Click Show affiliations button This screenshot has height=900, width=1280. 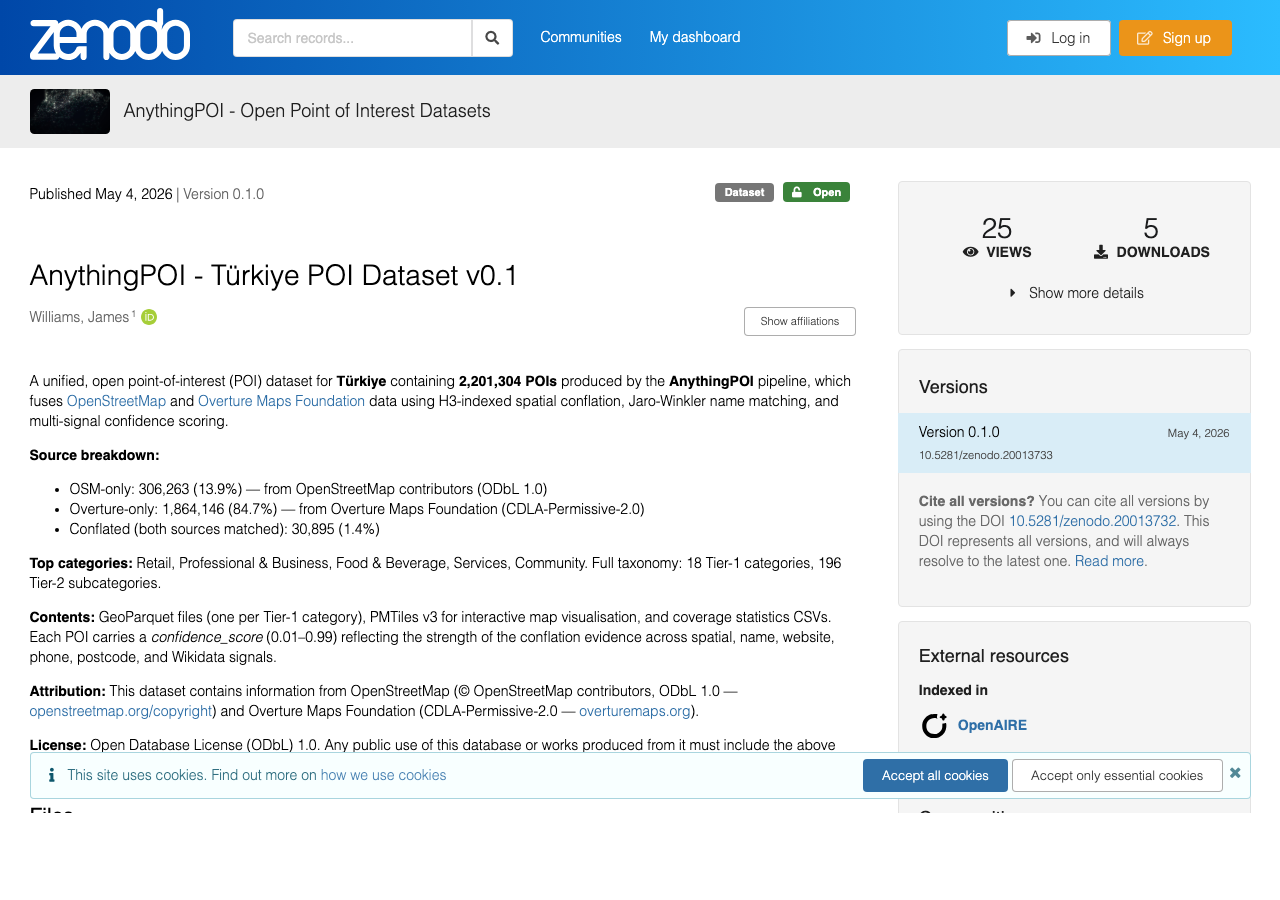pyautogui.click(x=800, y=321)
